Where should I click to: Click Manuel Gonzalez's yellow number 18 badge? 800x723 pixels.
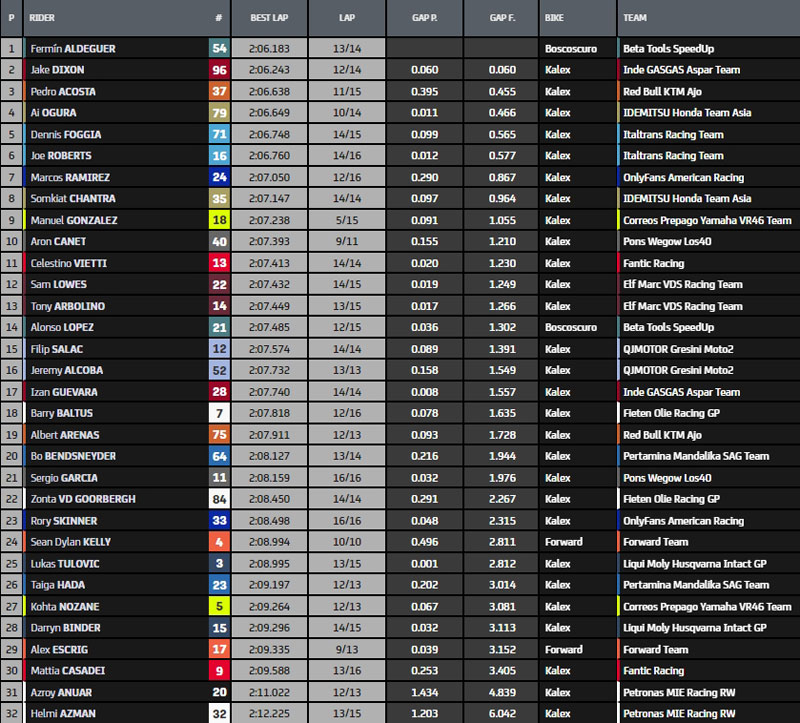[218, 220]
